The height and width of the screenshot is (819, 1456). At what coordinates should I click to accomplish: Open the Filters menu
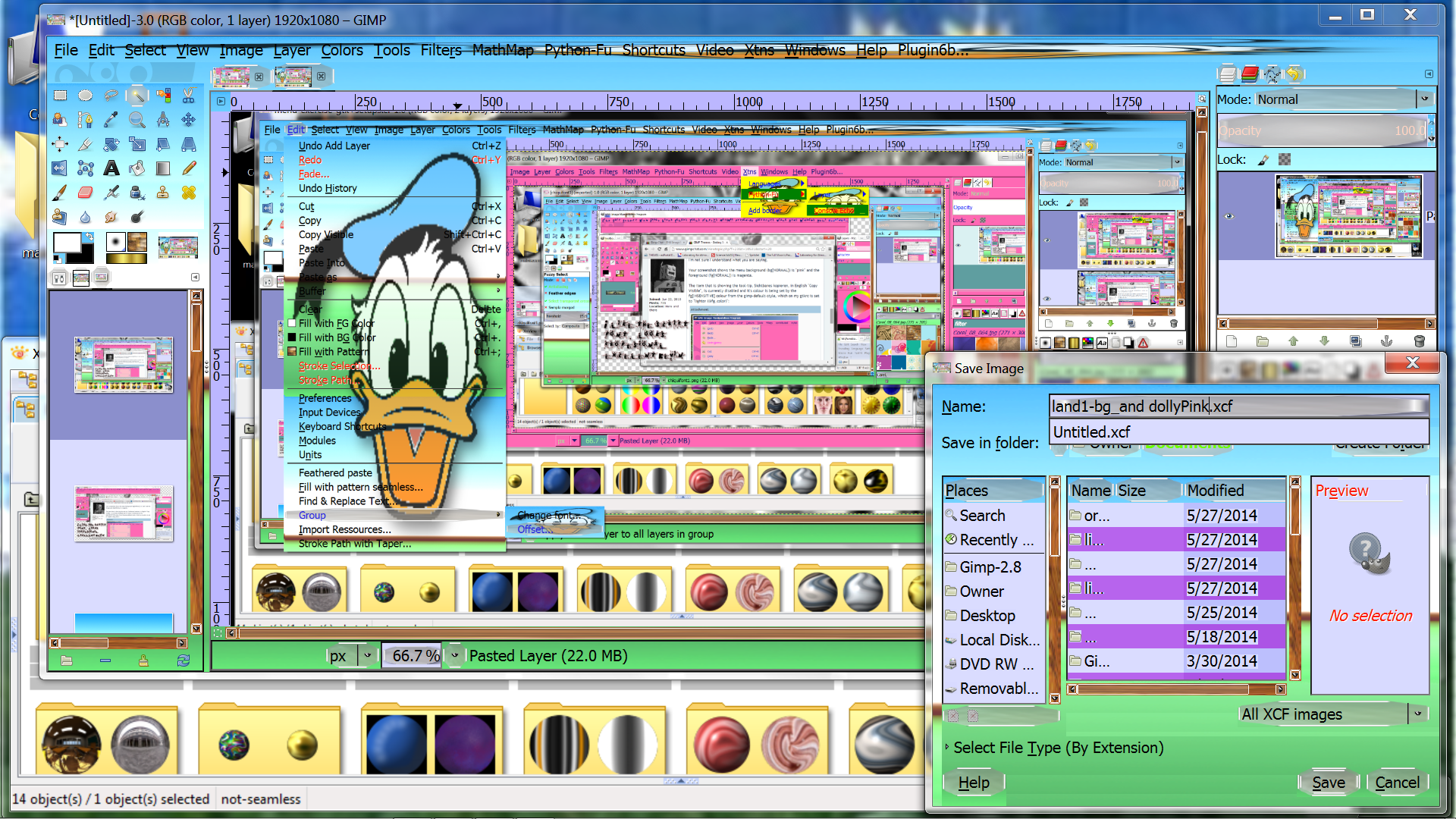[441, 50]
